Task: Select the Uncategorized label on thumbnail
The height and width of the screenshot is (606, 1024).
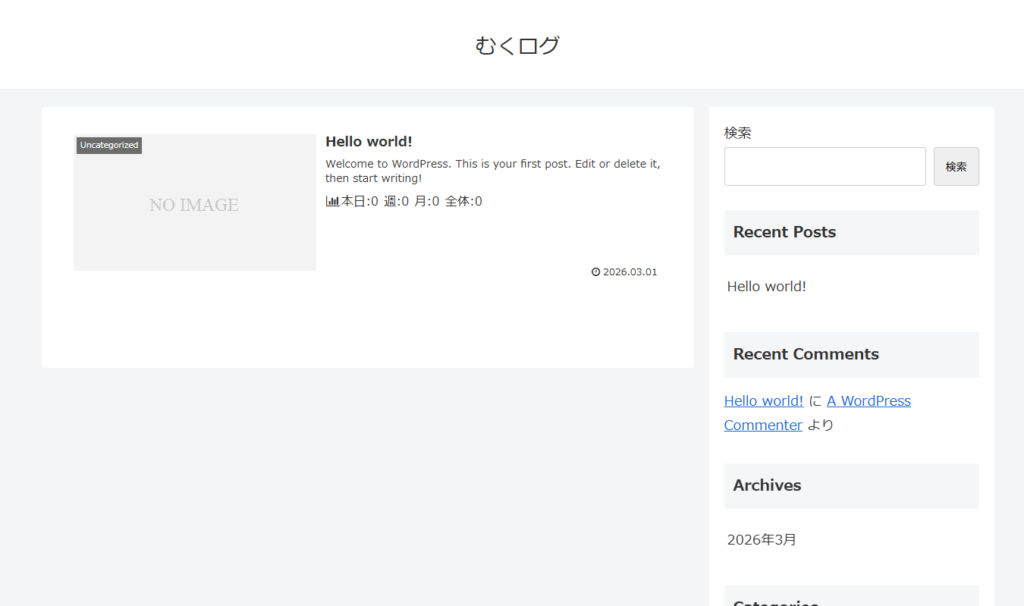Action: pos(109,145)
